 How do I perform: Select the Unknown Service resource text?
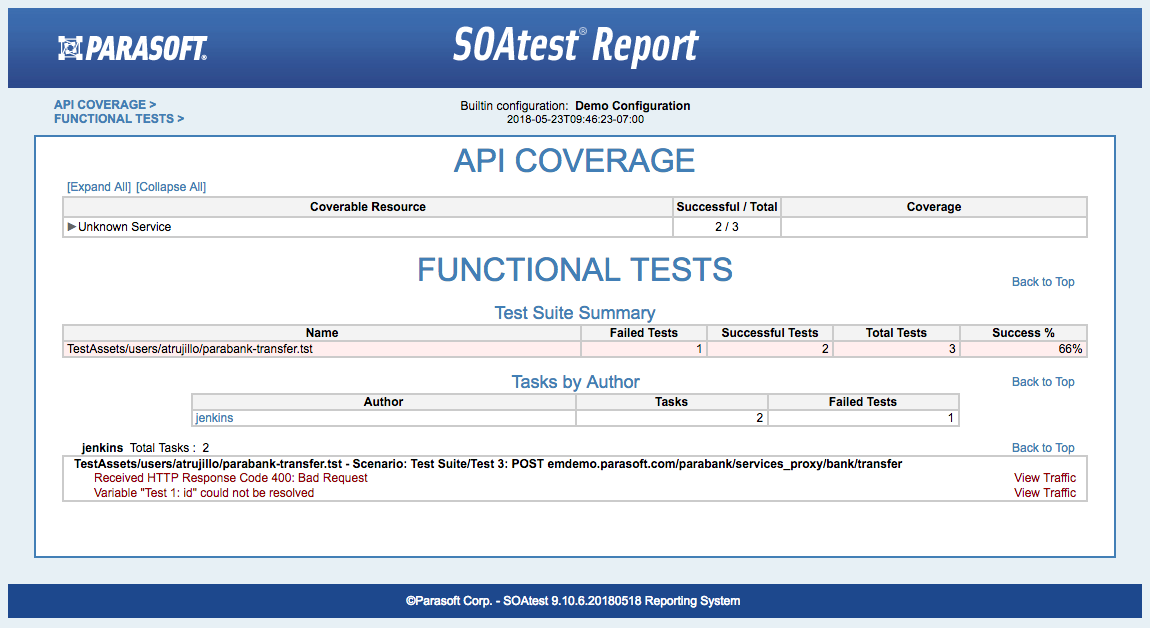click(125, 227)
